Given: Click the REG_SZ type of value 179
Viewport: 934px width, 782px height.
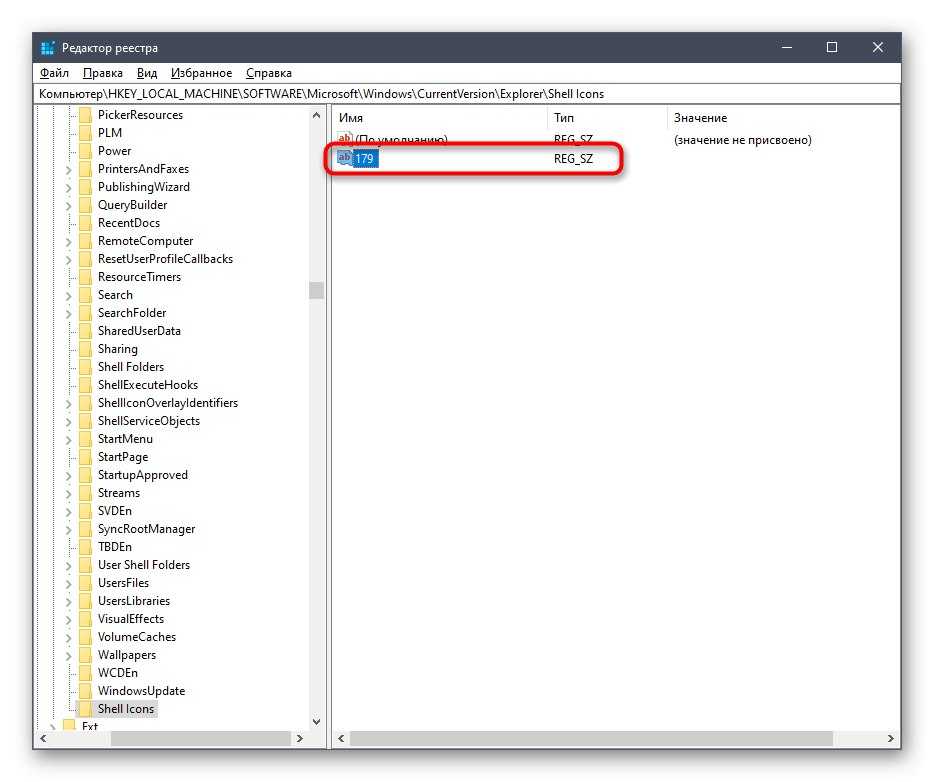Looking at the screenshot, I should [x=573, y=158].
